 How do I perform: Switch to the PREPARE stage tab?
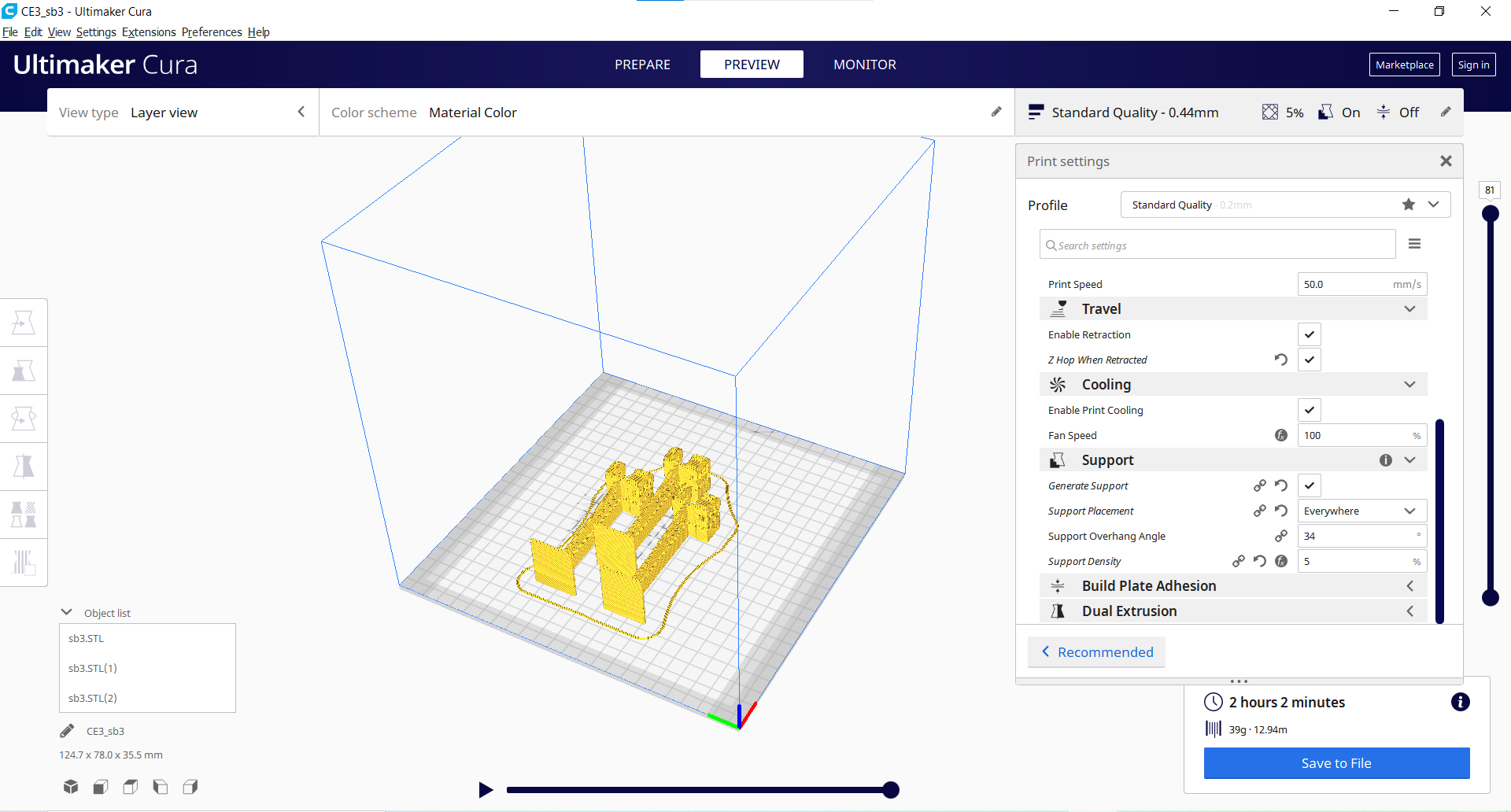[642, 65]
